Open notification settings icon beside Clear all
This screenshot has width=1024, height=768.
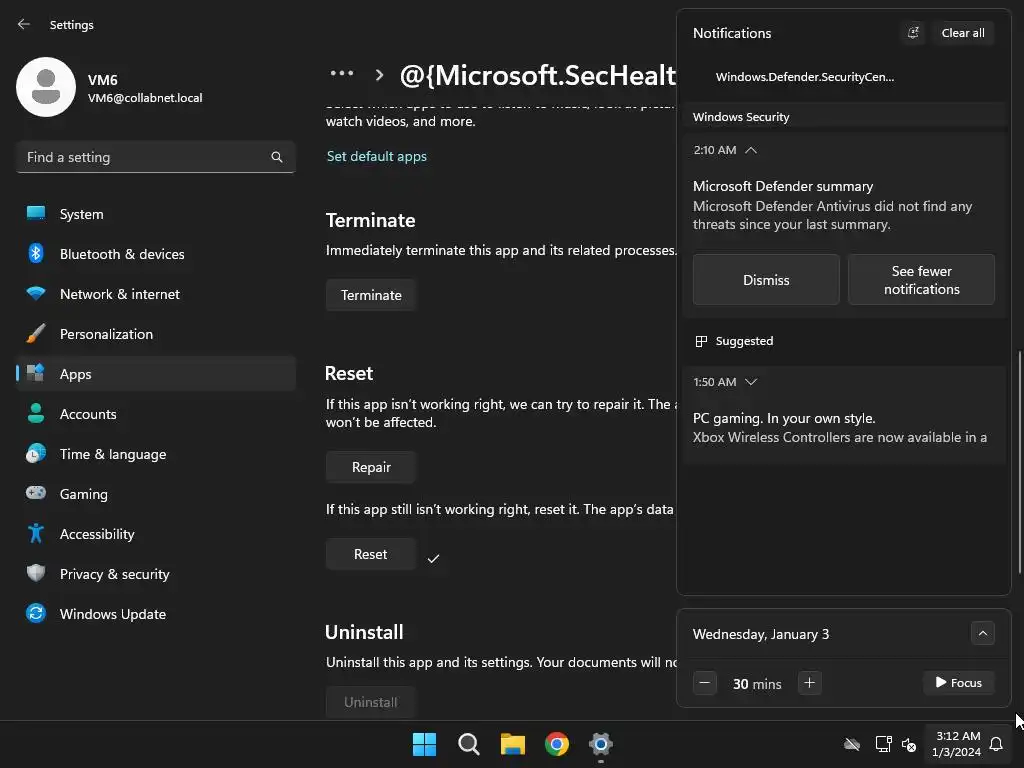tap(913, 33)
